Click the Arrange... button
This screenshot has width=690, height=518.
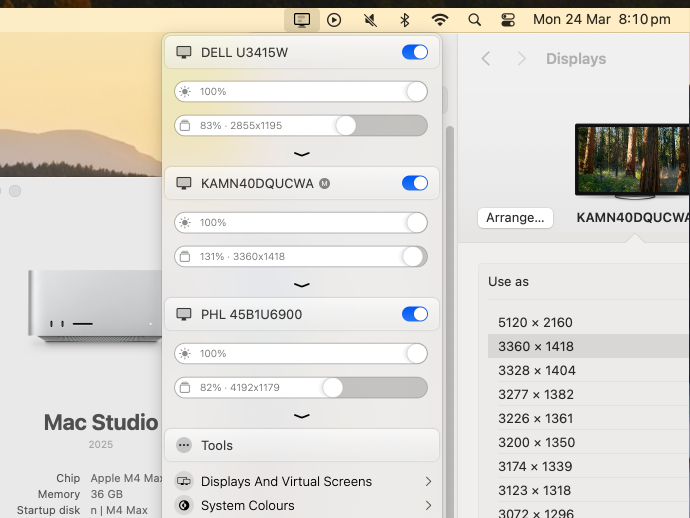point(515,218)
